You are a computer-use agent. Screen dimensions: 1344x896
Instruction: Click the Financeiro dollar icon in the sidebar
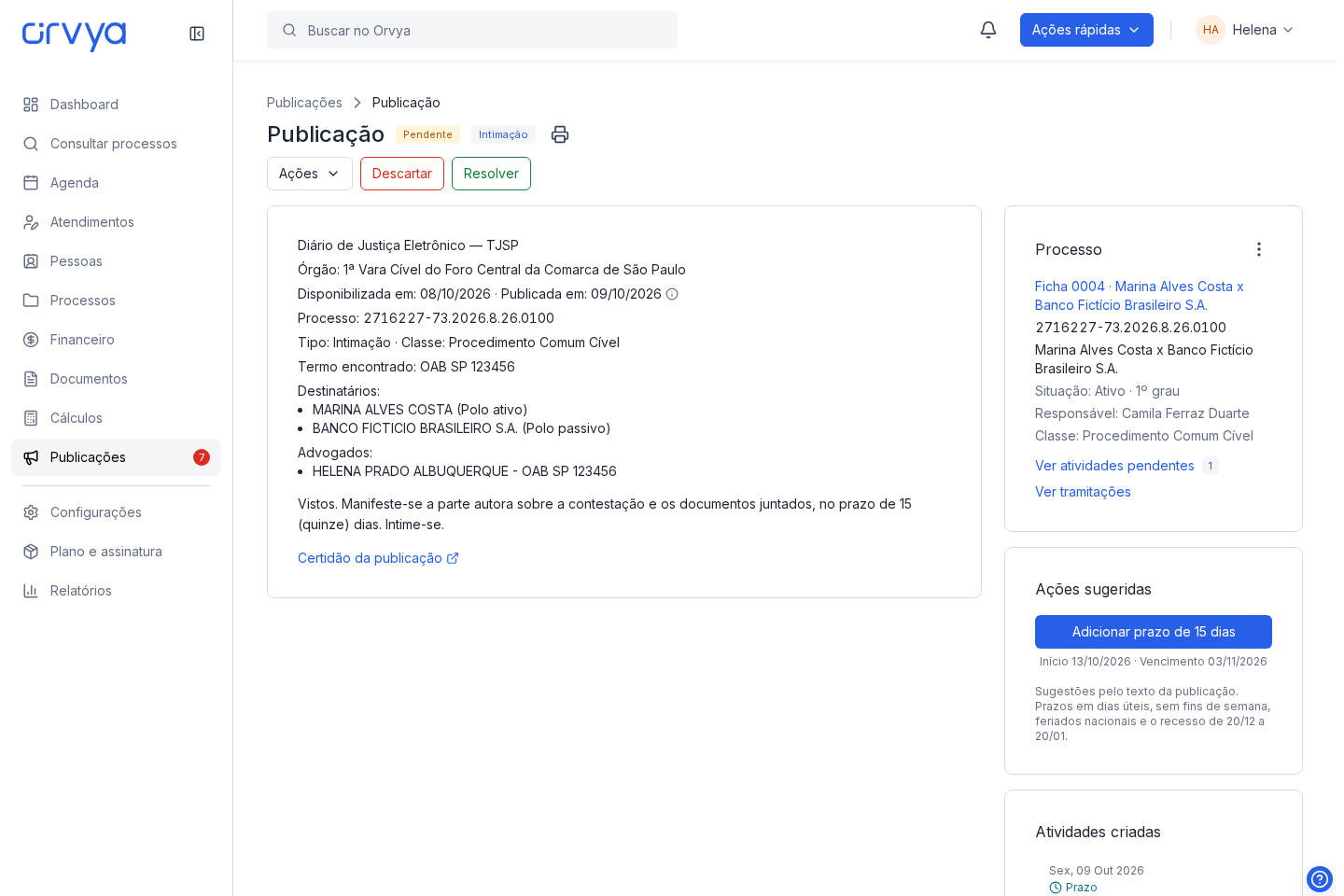(31, 340)
